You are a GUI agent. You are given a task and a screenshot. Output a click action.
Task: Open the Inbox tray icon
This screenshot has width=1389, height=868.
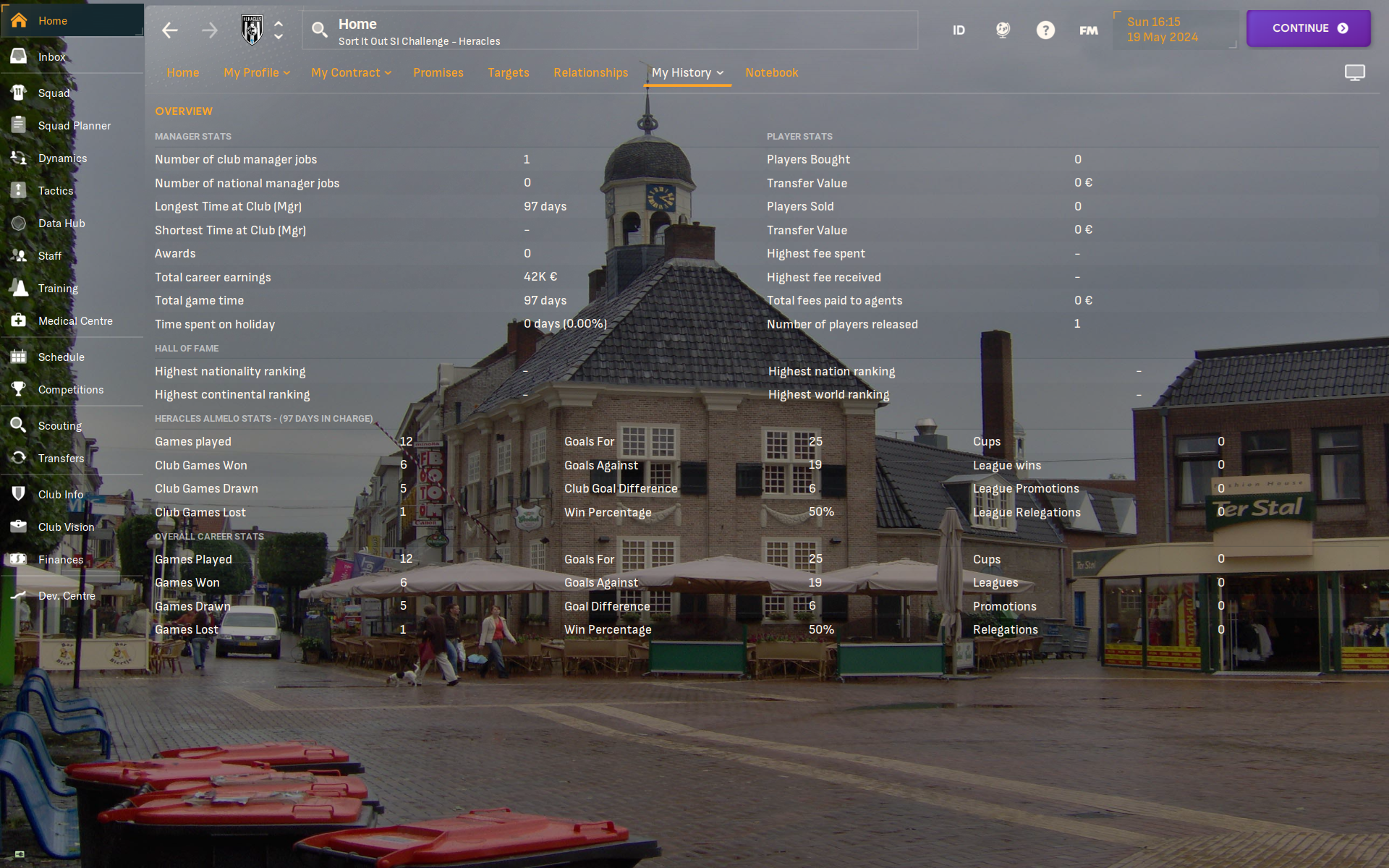[x=19, y=56]
